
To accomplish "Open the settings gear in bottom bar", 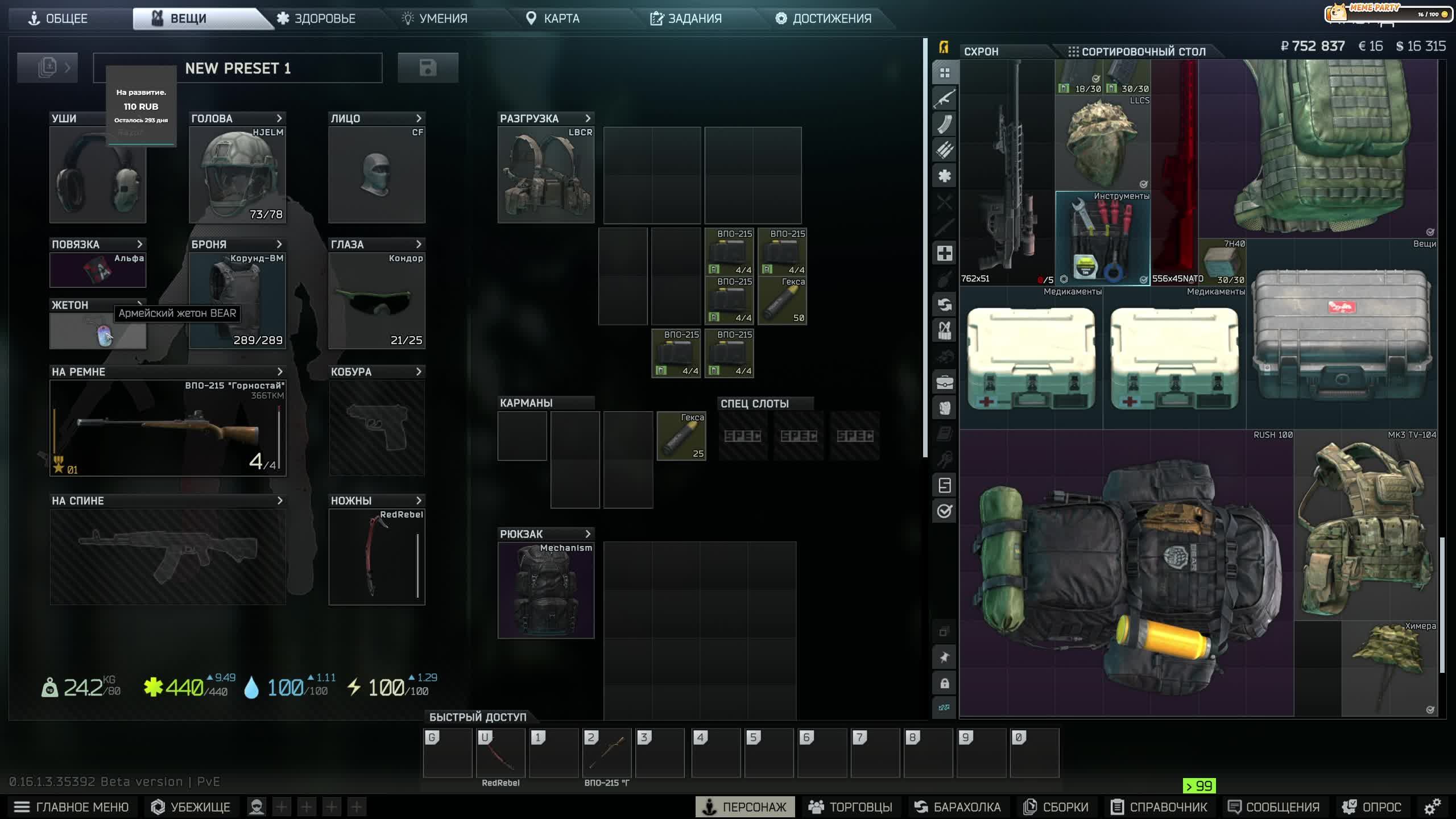I will [x=1432, y=806].
